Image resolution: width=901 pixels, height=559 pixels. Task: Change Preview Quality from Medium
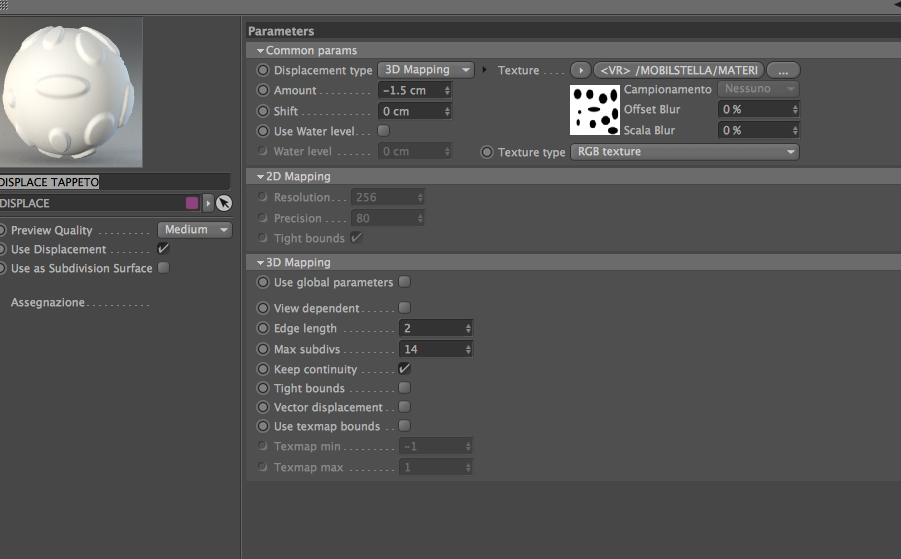[x=194, y=230]
